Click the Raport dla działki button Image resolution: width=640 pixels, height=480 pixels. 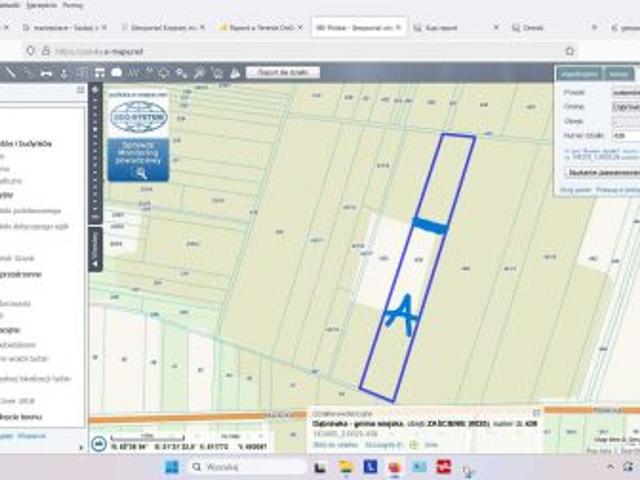283,73
